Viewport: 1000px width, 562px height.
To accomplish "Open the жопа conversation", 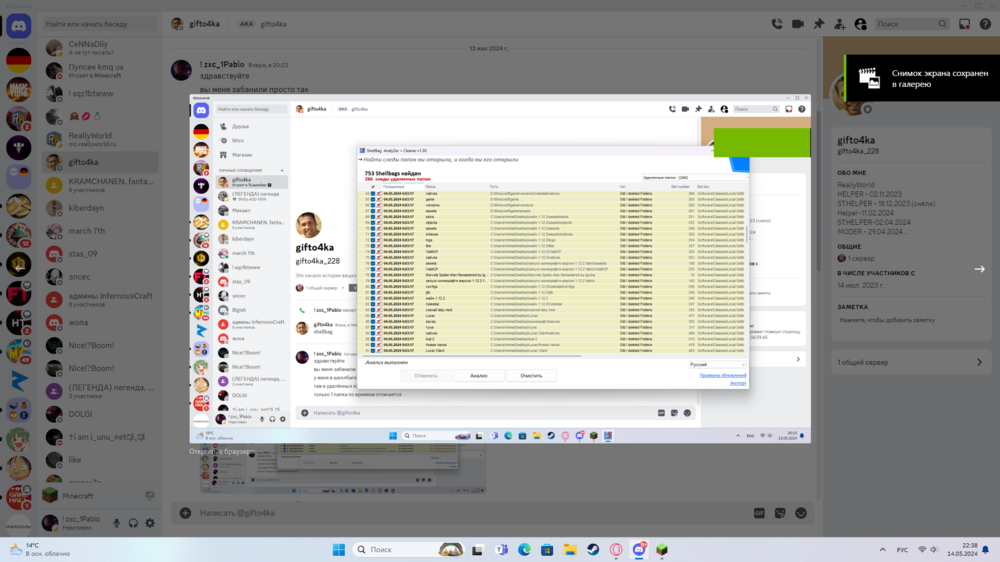I will [100, 322].
